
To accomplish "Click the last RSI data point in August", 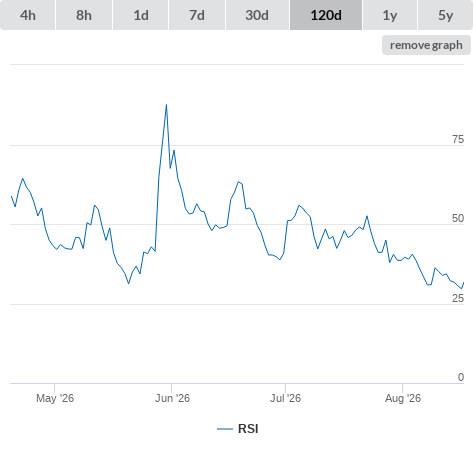I will pos(463,283).
